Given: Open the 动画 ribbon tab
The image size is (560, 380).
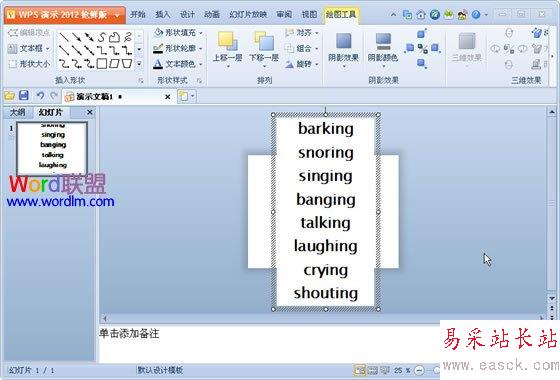Looking at the screenshot, I should click(212, 15).
